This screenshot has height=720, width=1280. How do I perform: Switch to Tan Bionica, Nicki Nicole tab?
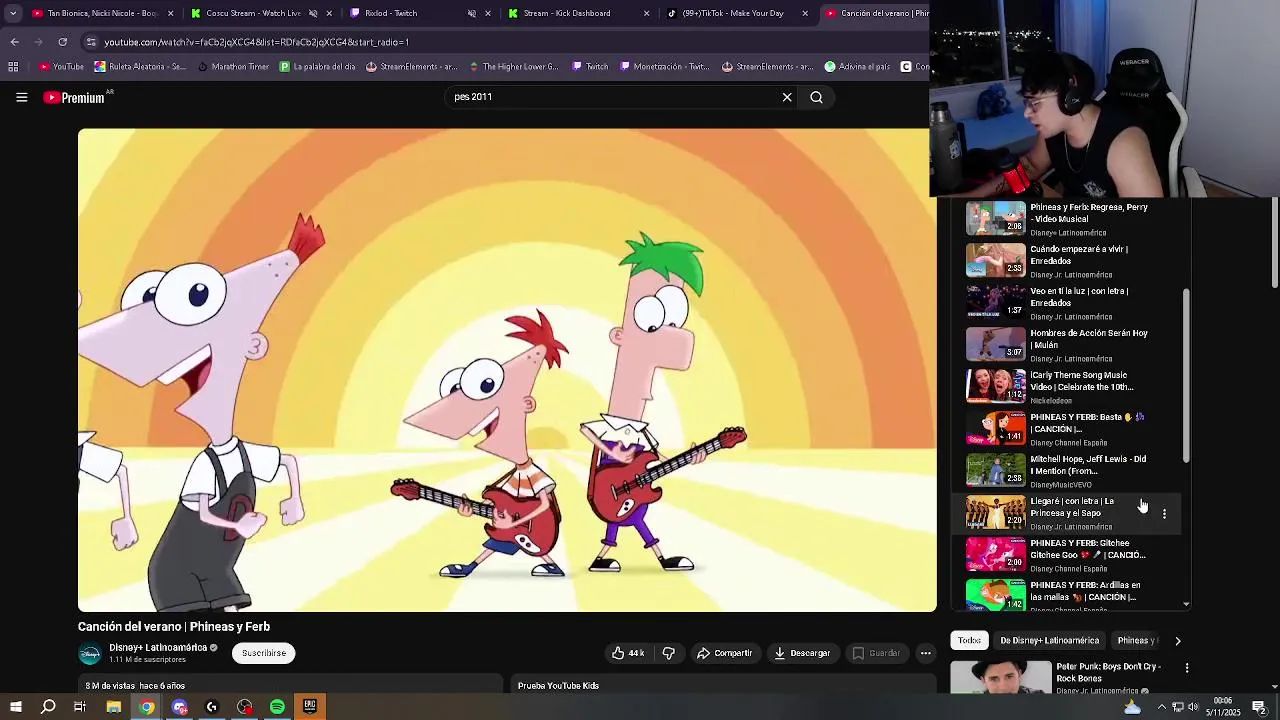pos(102,13)
